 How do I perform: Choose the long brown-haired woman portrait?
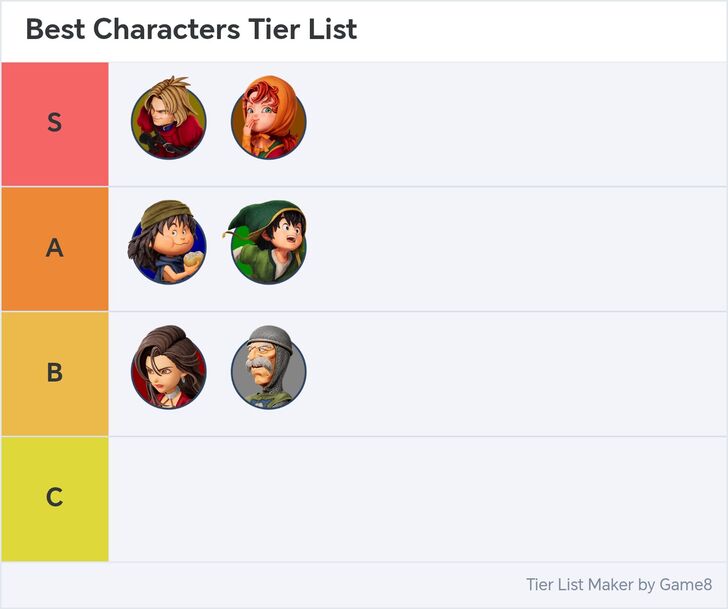(168, 372)
